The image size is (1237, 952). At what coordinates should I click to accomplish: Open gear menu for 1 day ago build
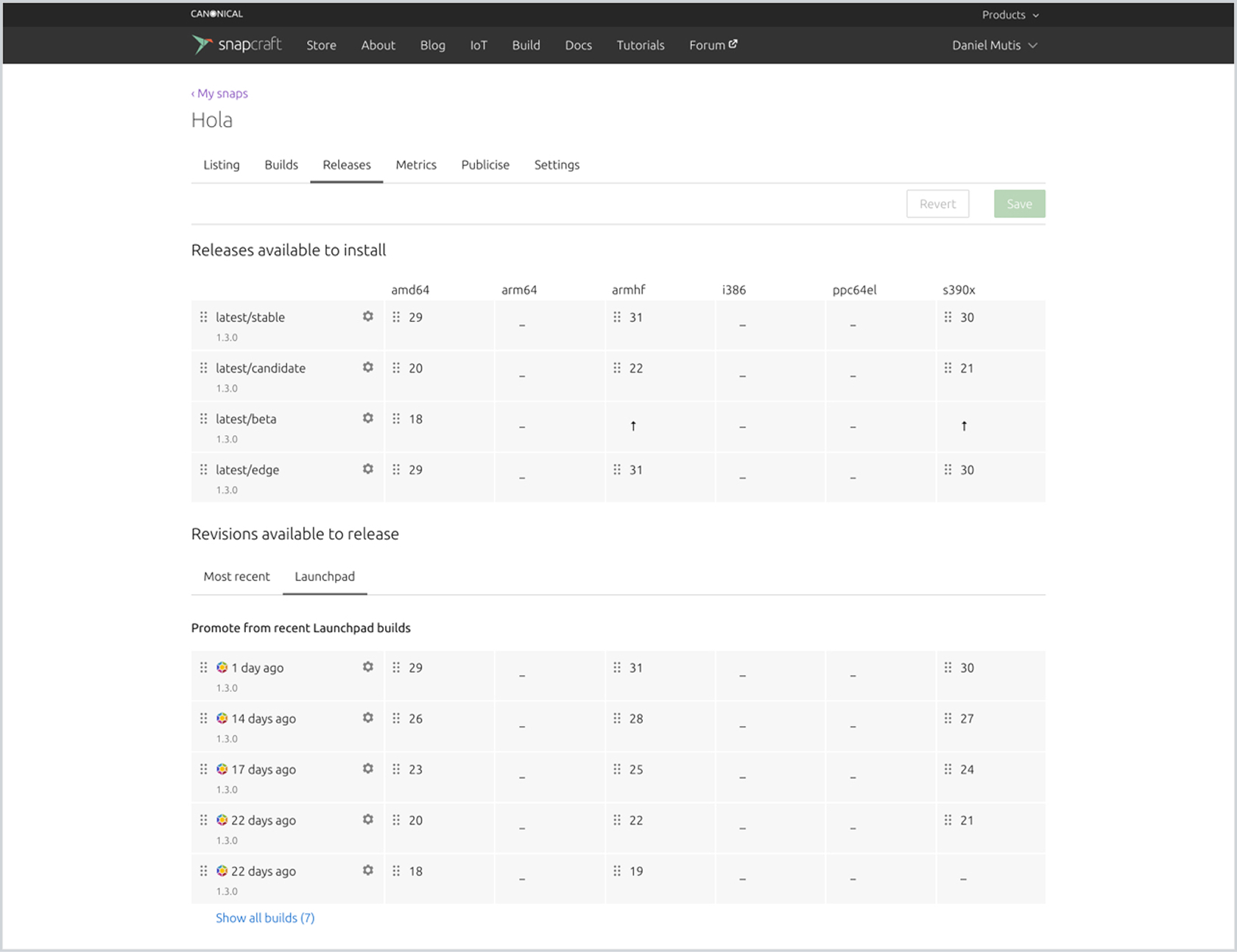coord(367,667)
